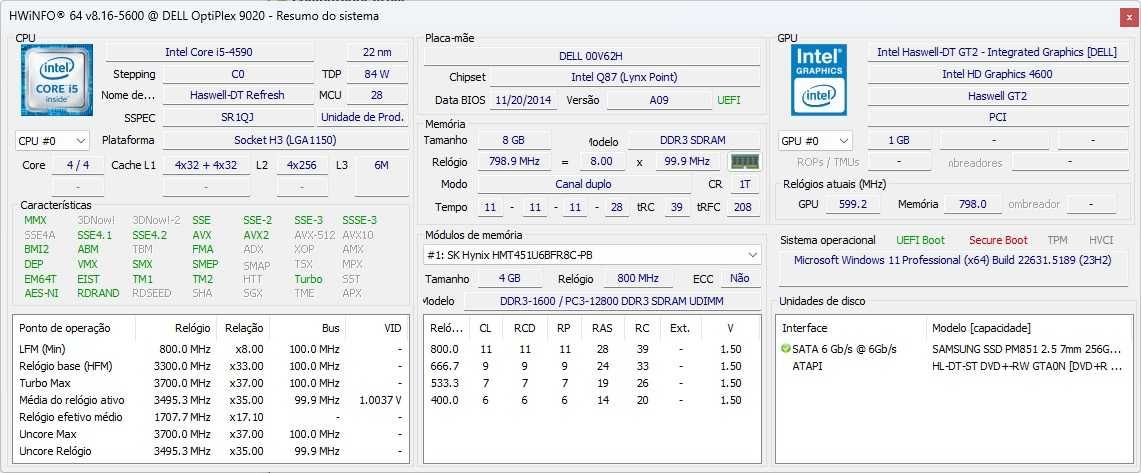Select the HL-DT-ST DVD+-RW drive row
1141x473 pixels.
tap(955, 366)
